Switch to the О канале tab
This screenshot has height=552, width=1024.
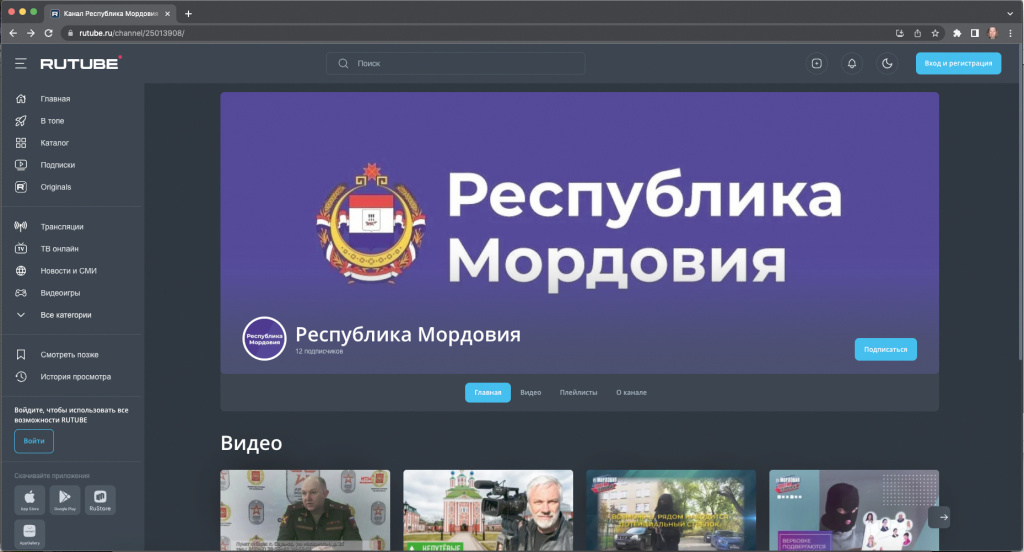point(632,392)
